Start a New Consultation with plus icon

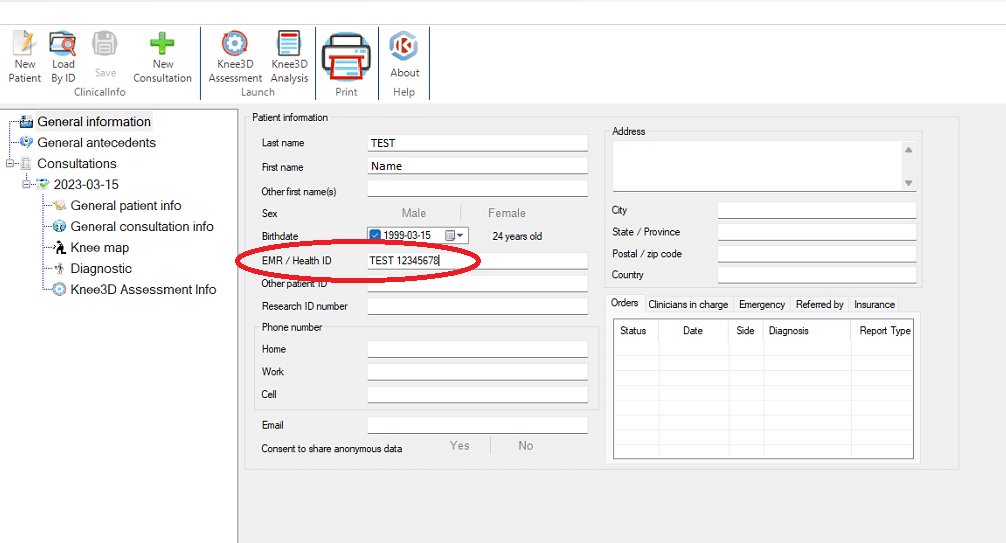click(162, 56)
